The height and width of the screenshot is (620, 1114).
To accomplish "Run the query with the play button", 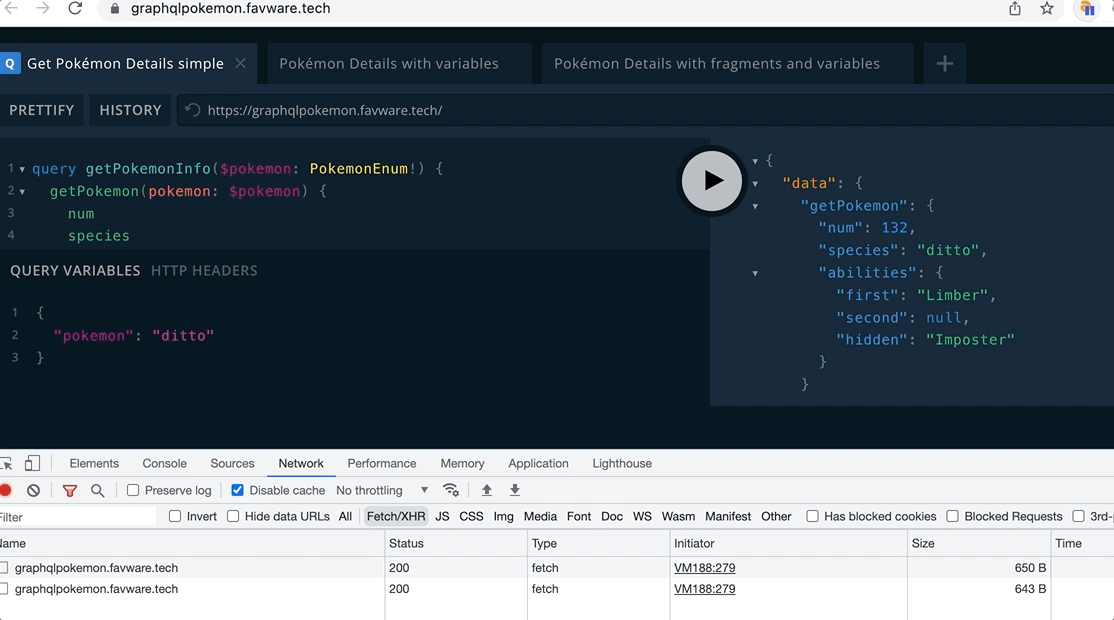I will click(711, 181).
